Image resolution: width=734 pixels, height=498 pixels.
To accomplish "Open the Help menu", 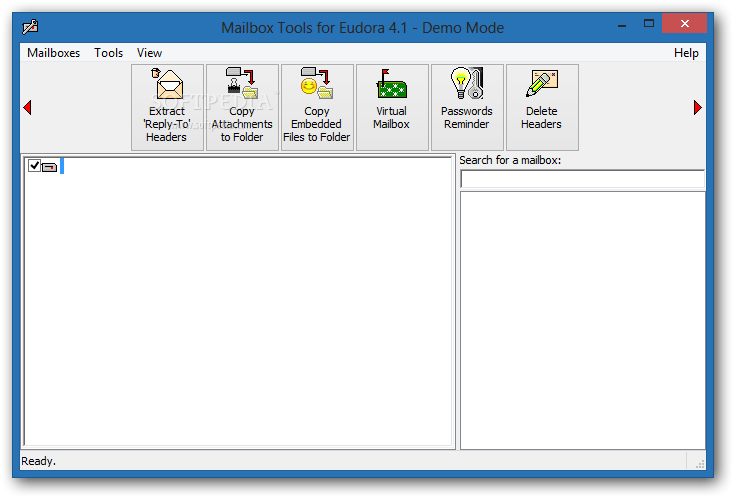I will 686,53.
